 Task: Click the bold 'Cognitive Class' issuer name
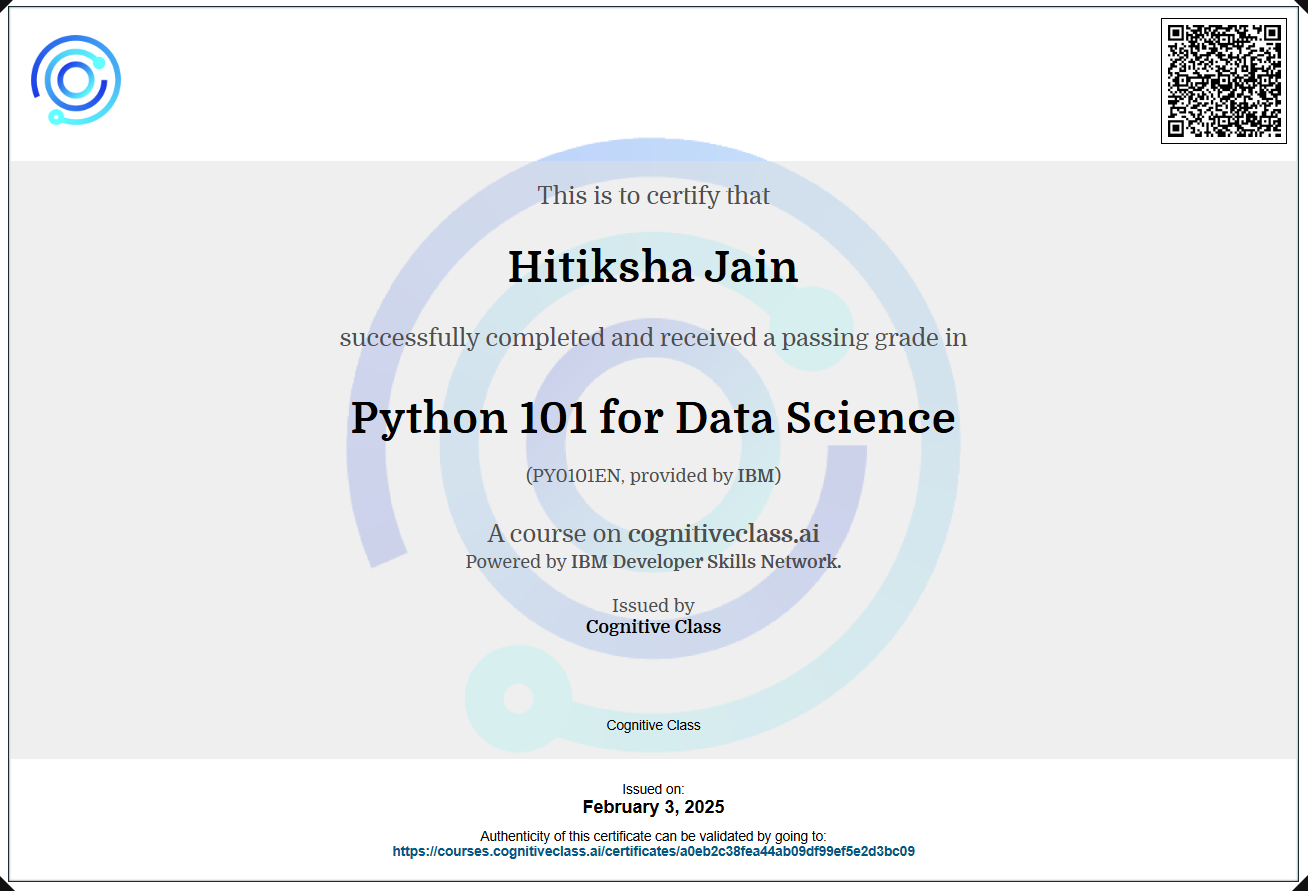(x=653, y=627)
